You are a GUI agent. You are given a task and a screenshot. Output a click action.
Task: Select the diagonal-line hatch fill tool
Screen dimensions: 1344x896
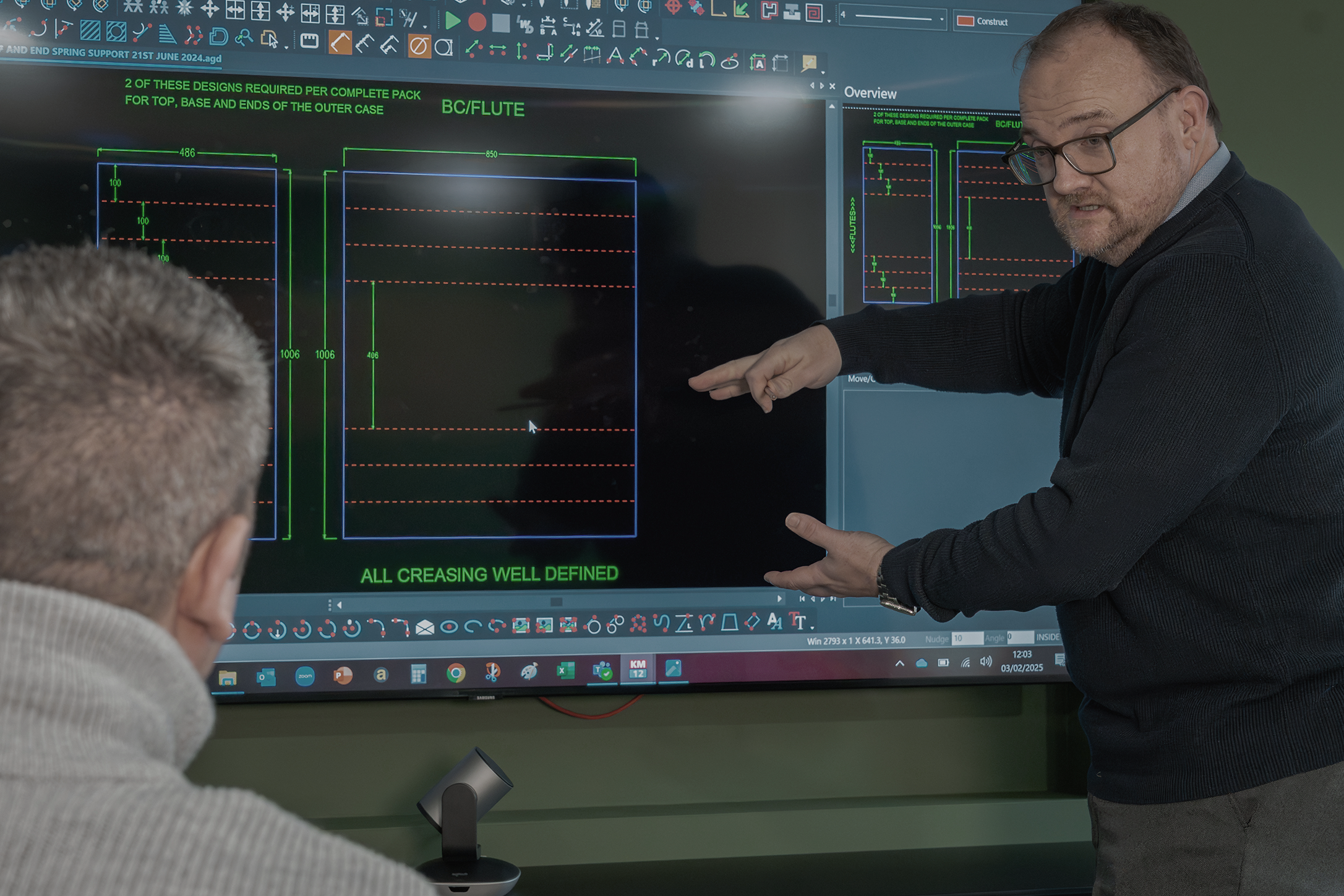(90, 30)
